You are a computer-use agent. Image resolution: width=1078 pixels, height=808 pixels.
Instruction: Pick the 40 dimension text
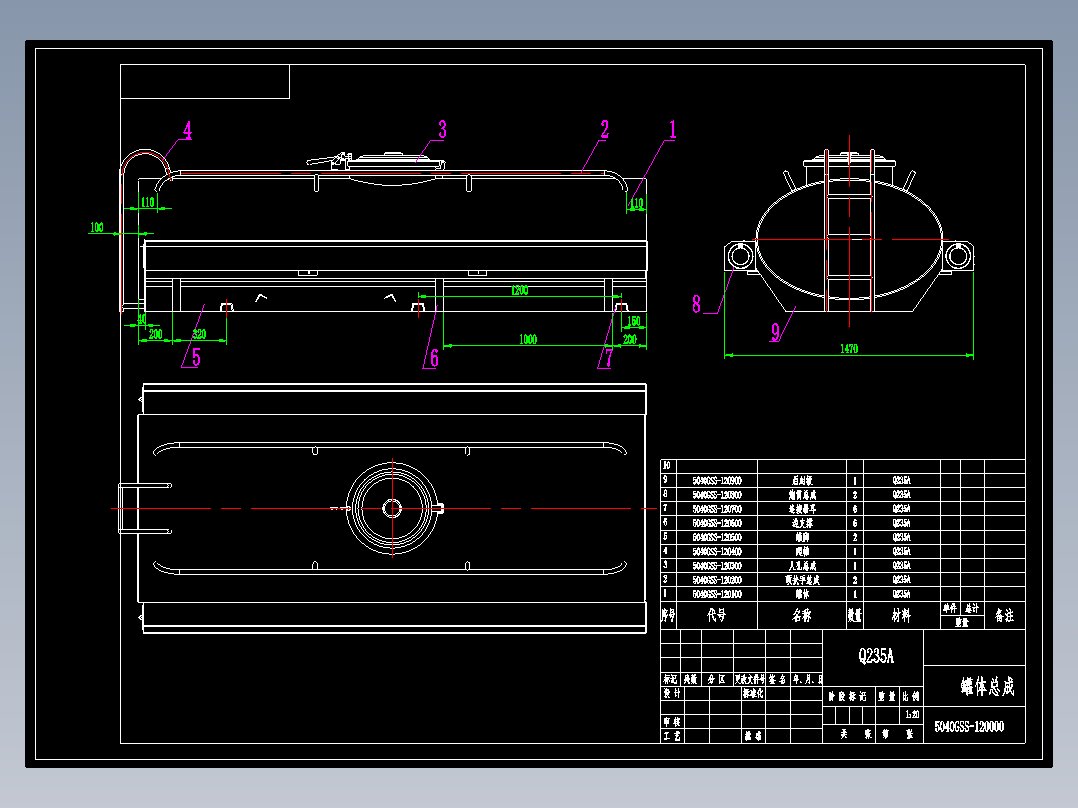142,319
